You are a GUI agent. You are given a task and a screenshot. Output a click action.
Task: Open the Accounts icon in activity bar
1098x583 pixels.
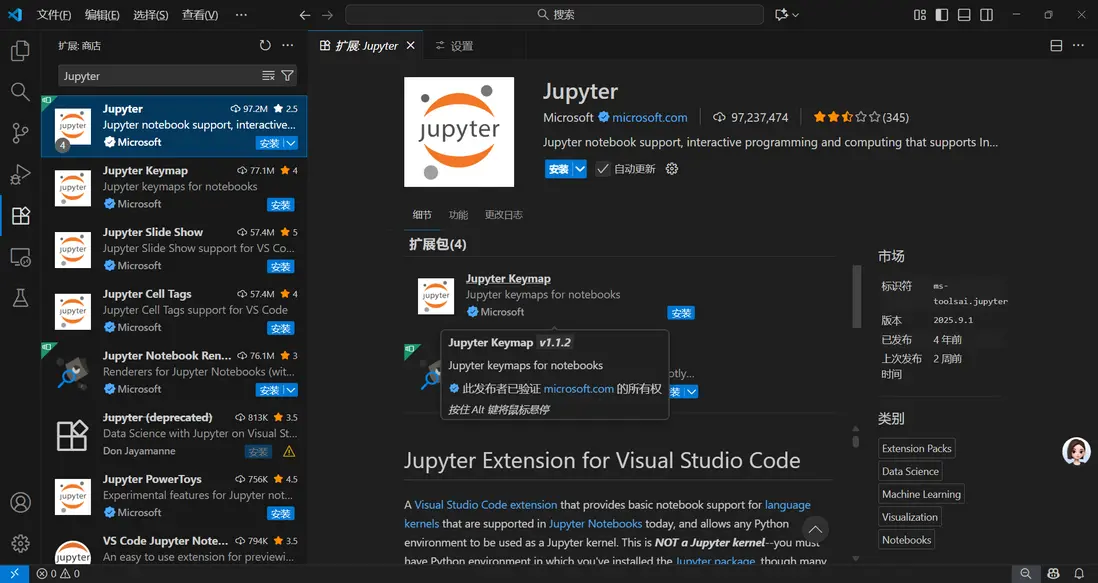(x=20, y=502)
